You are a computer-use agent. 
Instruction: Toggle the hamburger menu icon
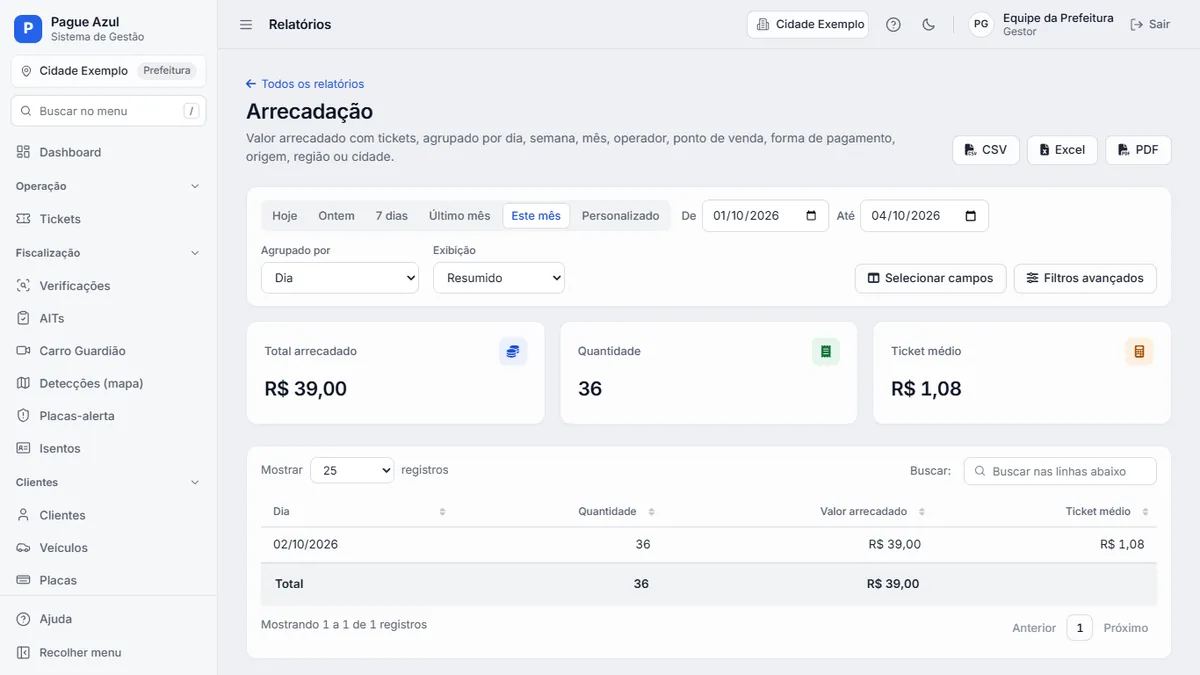[246, 24]
